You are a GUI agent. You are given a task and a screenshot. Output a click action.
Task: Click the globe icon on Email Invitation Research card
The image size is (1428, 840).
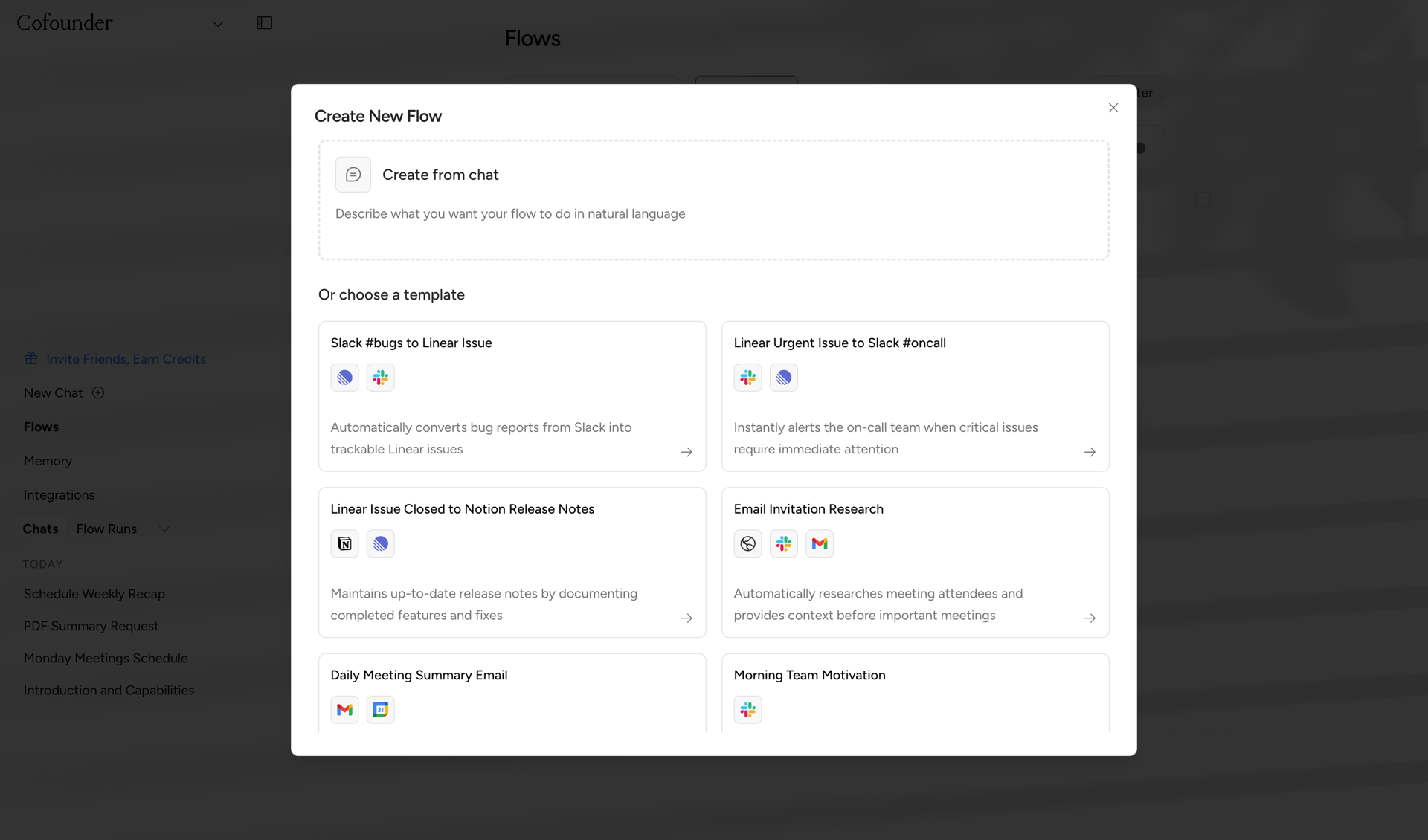[747, 543]
